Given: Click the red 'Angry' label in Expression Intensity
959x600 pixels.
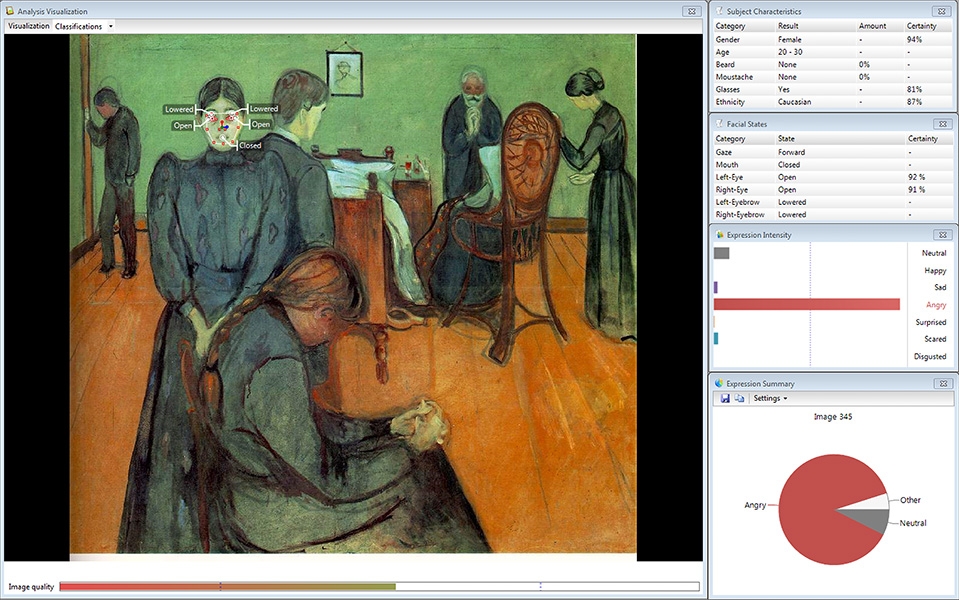Looking at the screenshot, I should pyautogui.click(x=936, y=305).
